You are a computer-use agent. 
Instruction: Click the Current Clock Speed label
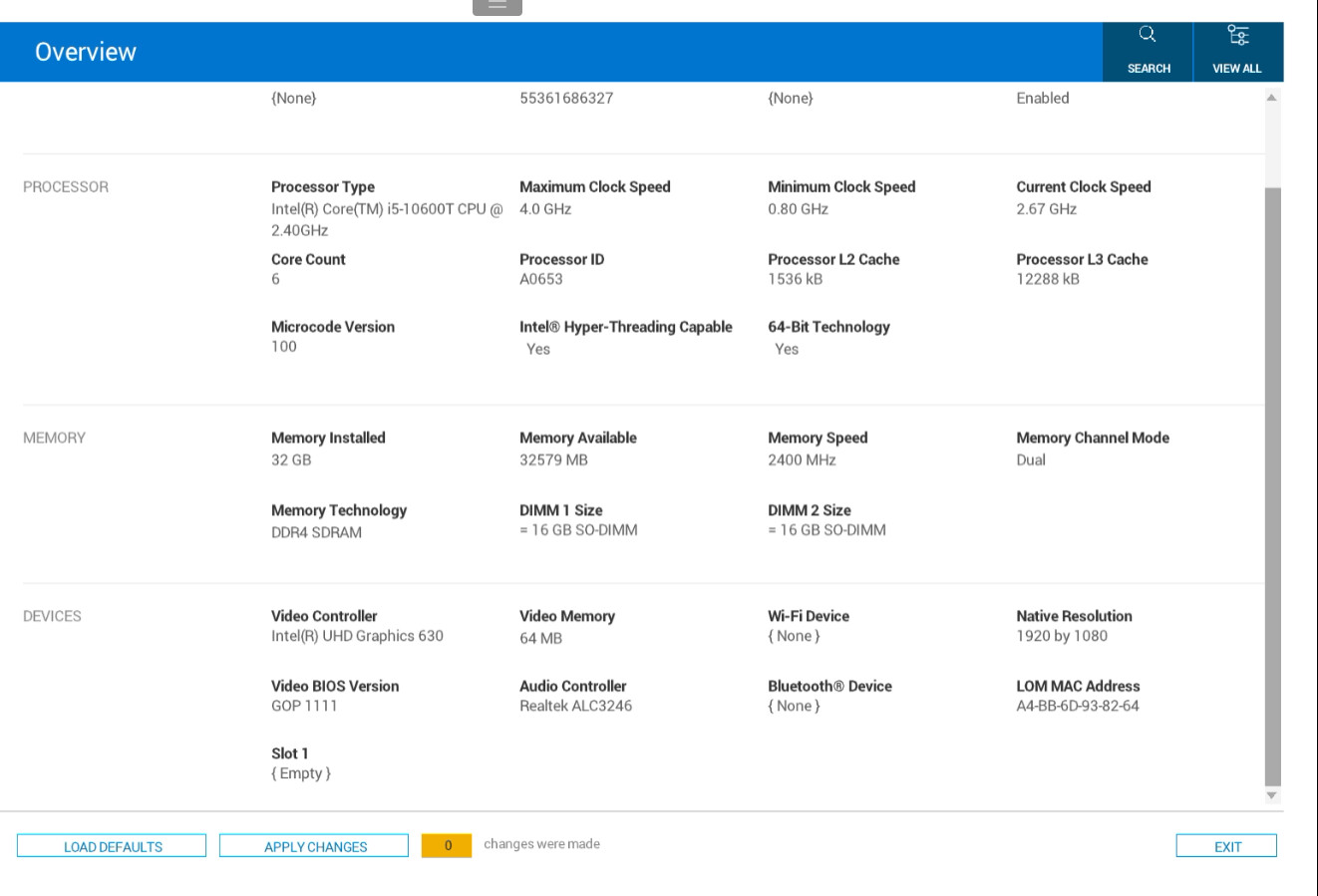(x=1084, y=186)
